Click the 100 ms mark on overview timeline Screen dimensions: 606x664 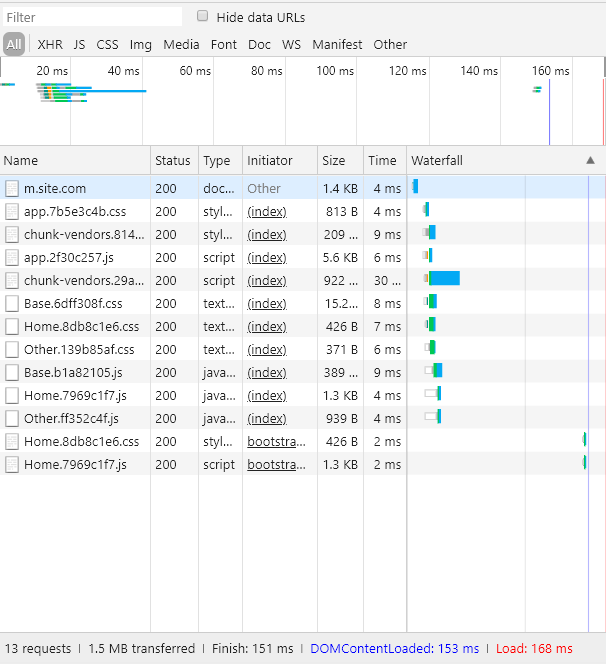(x=335, y=71)
